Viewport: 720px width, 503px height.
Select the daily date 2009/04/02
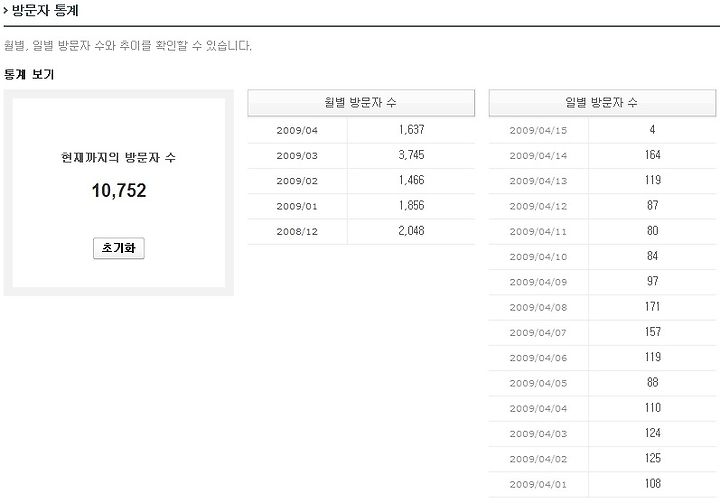click(x=538, y=459)
